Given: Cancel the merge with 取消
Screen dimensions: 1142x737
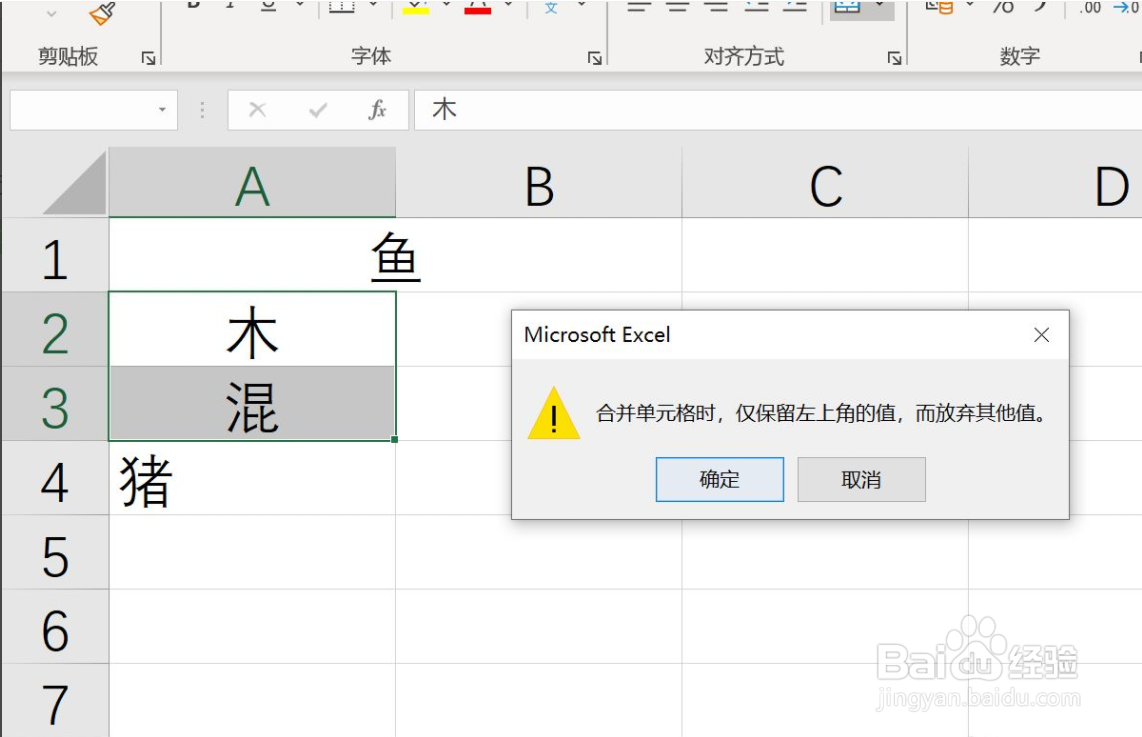Looking at the screenshot, I should (860, 480).
